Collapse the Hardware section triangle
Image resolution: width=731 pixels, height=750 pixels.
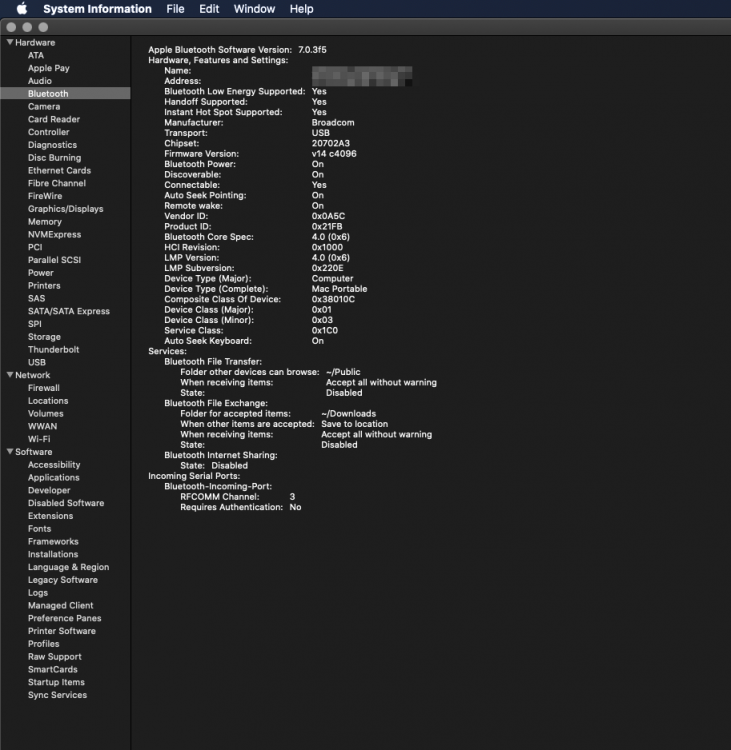click(10, 42)
